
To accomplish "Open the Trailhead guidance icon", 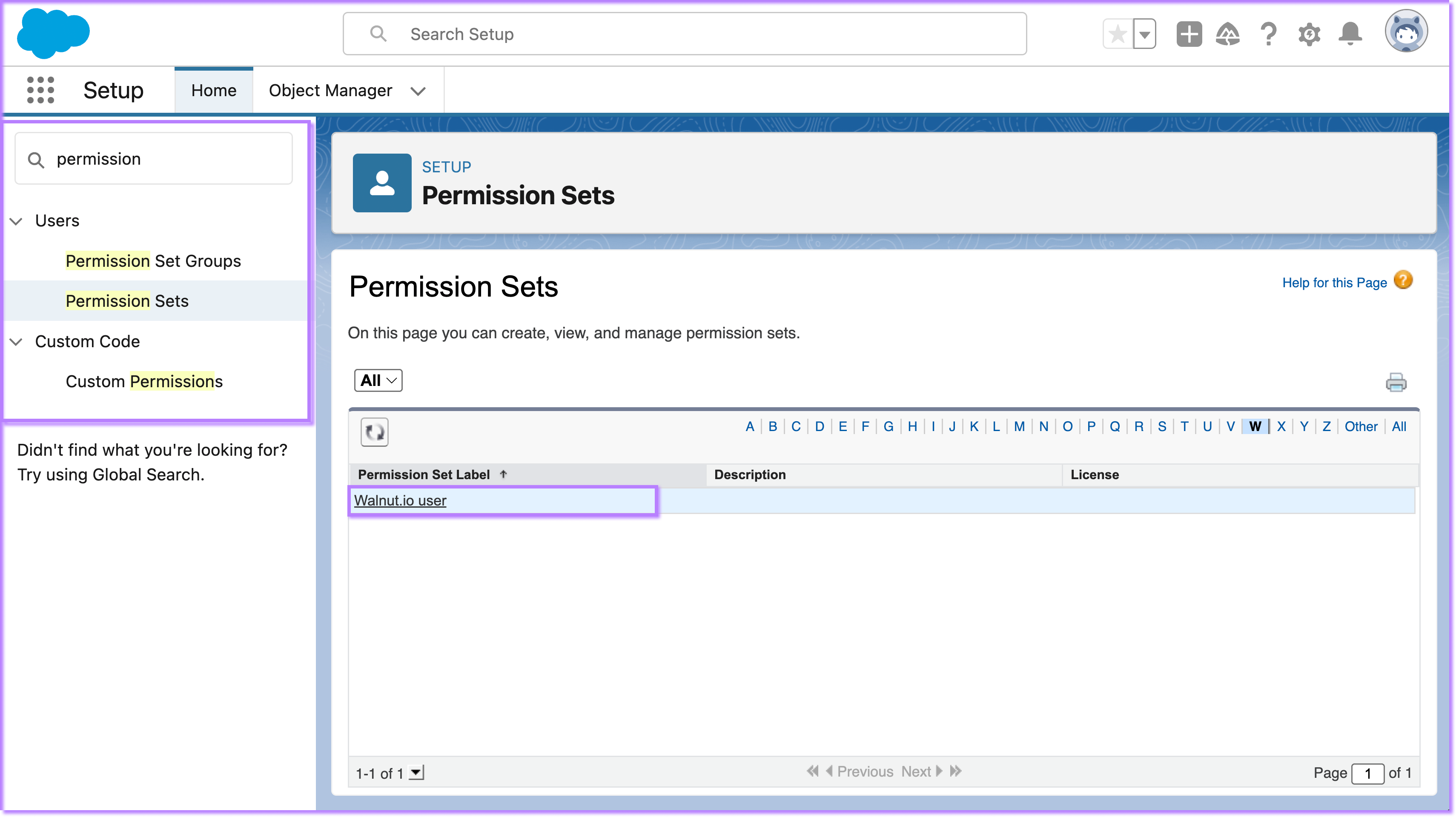I will [x=1228, y=34].
